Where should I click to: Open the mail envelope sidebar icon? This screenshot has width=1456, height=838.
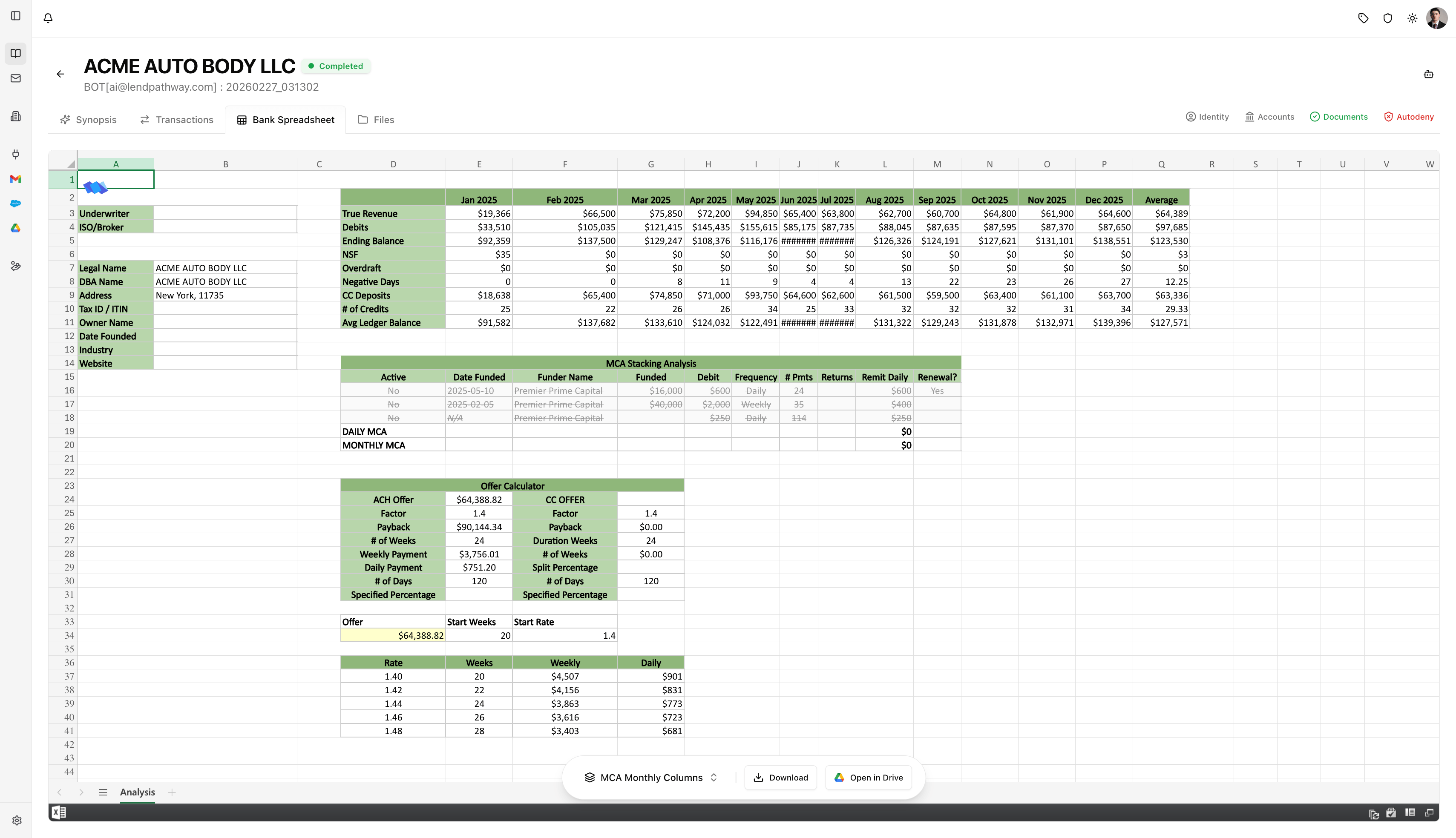coord(15,78)
